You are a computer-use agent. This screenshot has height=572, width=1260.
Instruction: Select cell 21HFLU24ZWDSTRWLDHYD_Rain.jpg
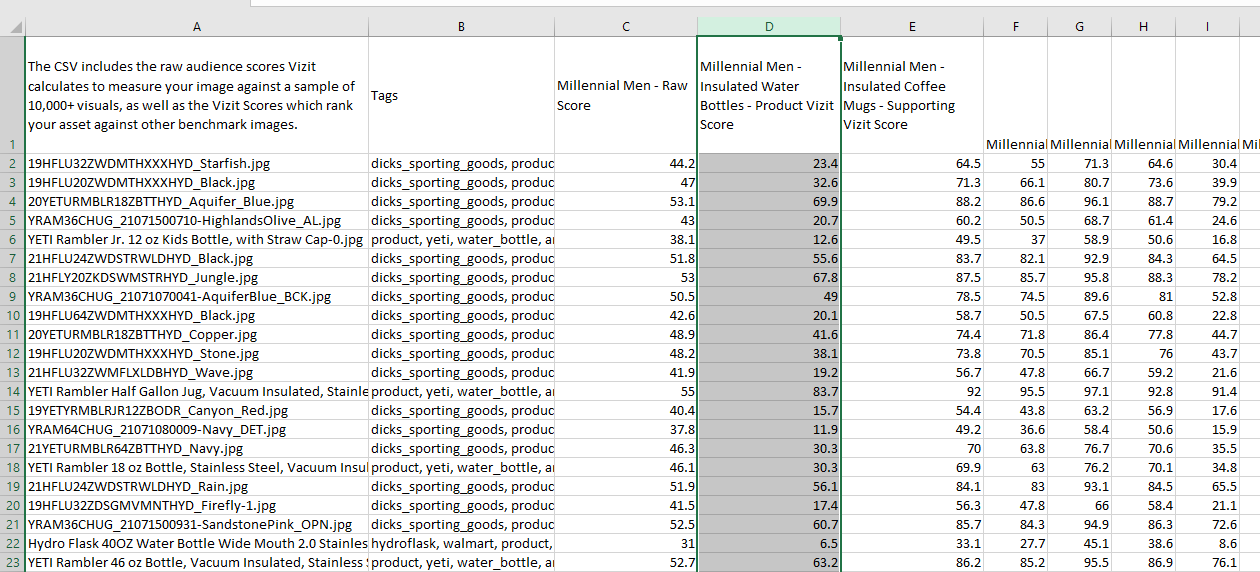(196, 486)
